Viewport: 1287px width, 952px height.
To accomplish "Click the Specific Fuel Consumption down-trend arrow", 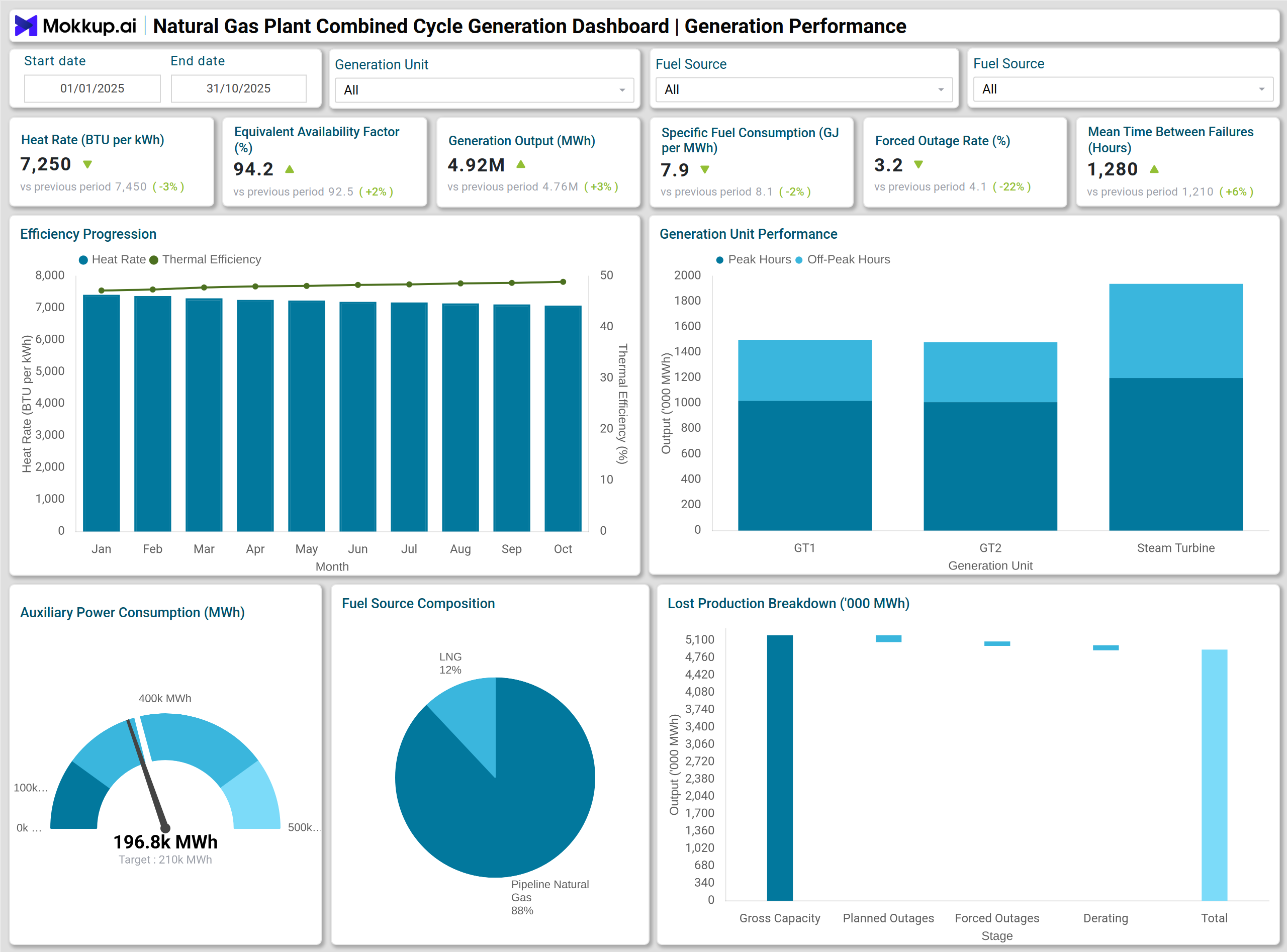I will point(705,170).
